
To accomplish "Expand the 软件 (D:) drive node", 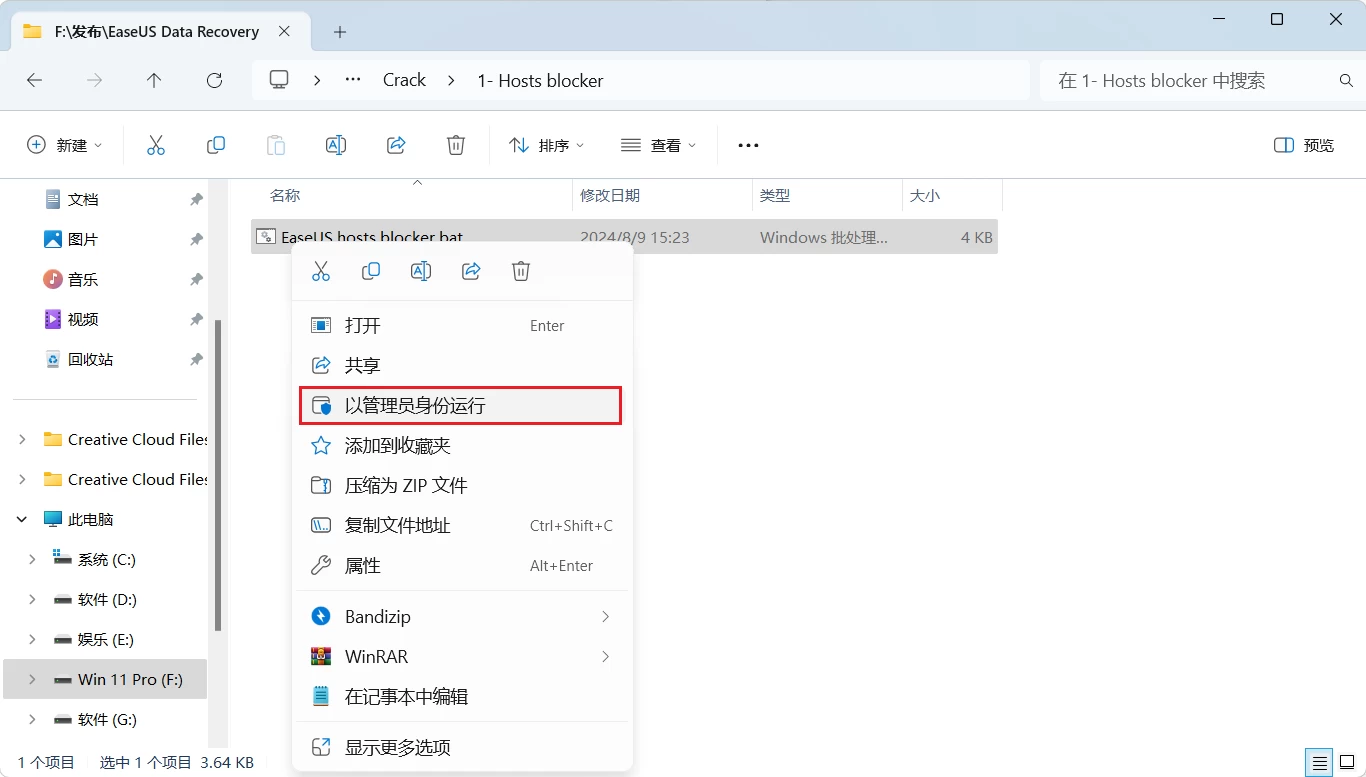I will (32, 600).
